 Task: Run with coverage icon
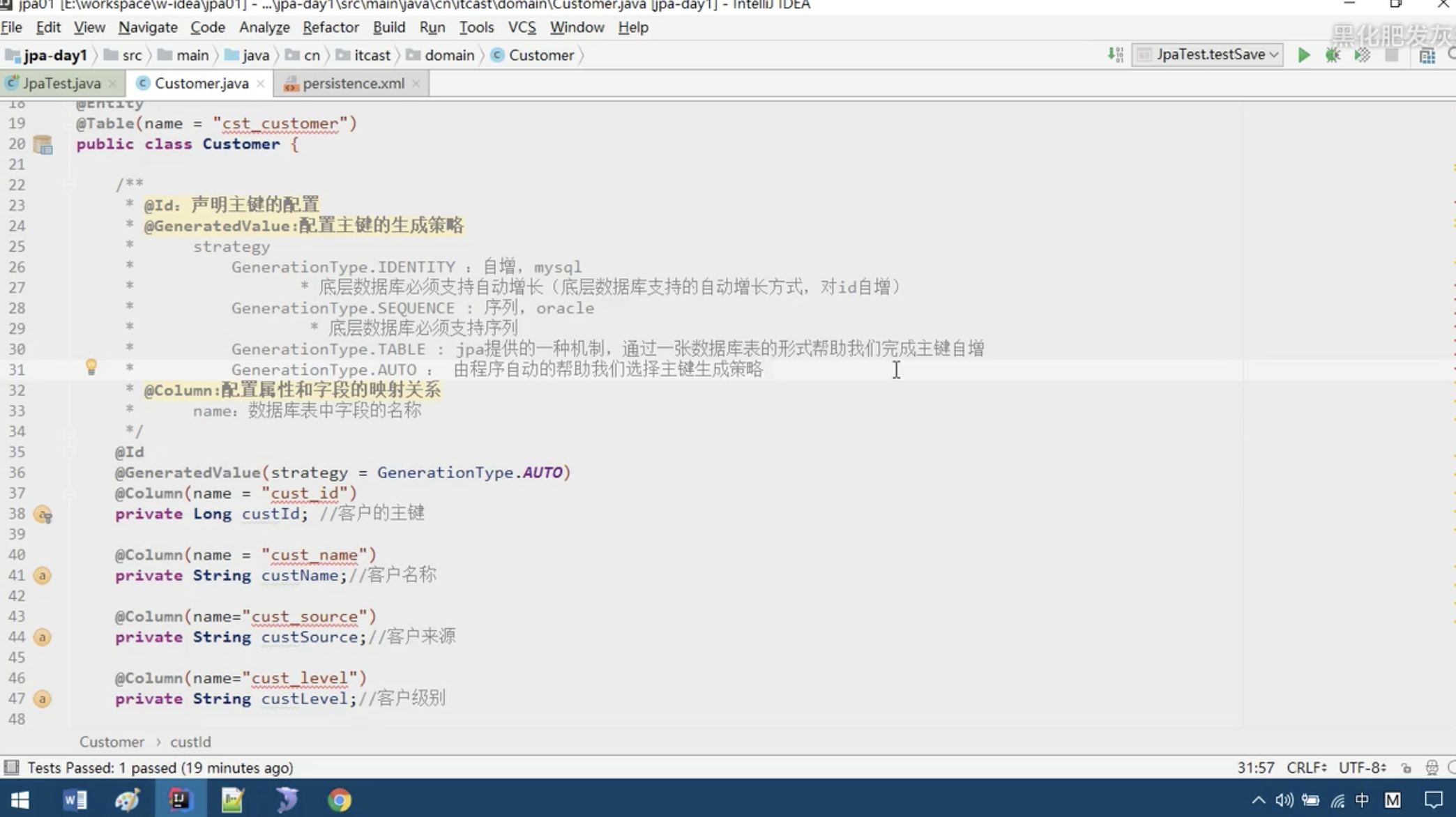coord(1362,55)
